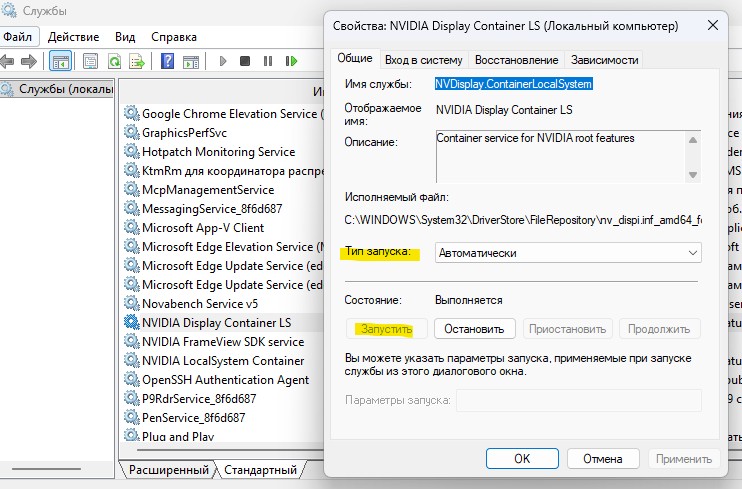This screenshot has height=489, width=742.
Task: Click the OK button
Action: (x=522, y=459)
